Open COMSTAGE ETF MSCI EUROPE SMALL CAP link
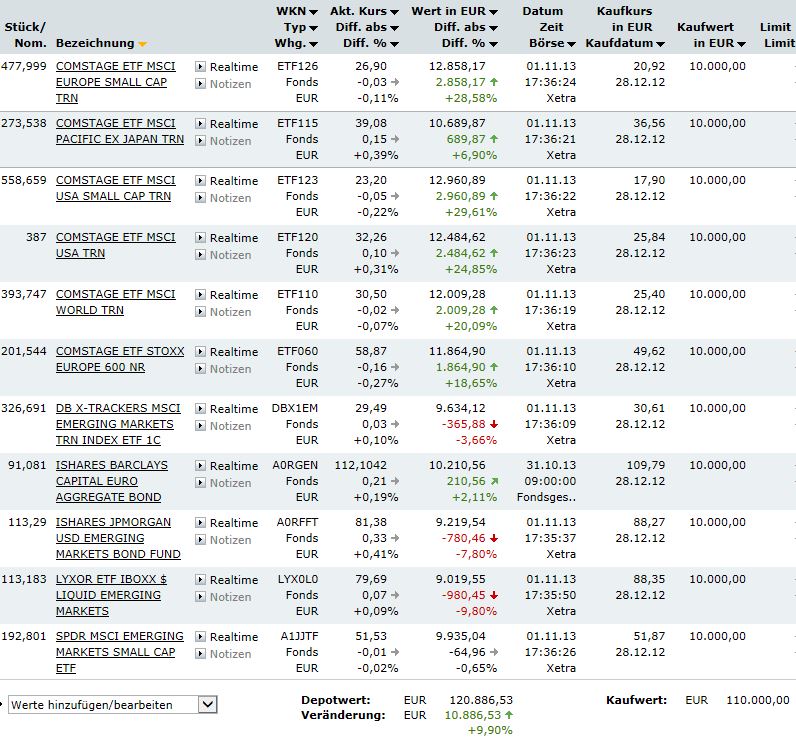 [116, 82]
